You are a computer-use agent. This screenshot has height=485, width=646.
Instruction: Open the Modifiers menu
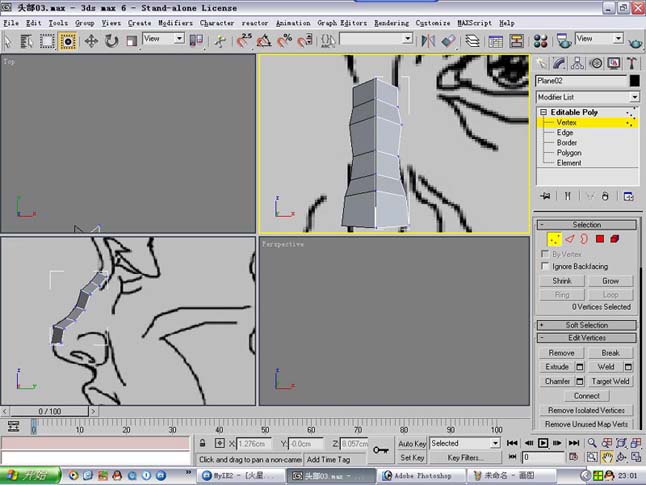tap(176, 23)
